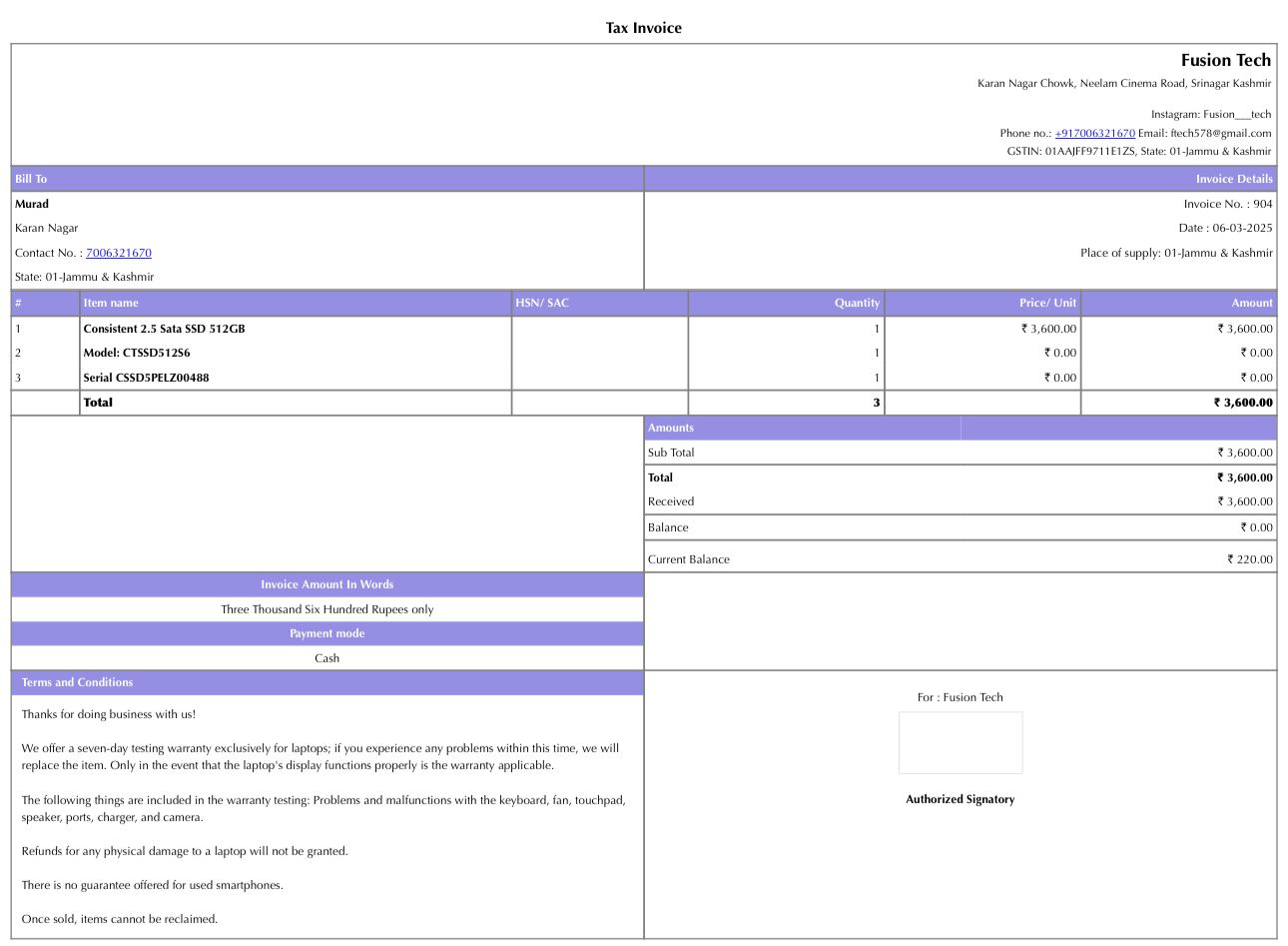Click the Tax Invoice title
Screen dimensions: 1288x946
click(643, 28)
